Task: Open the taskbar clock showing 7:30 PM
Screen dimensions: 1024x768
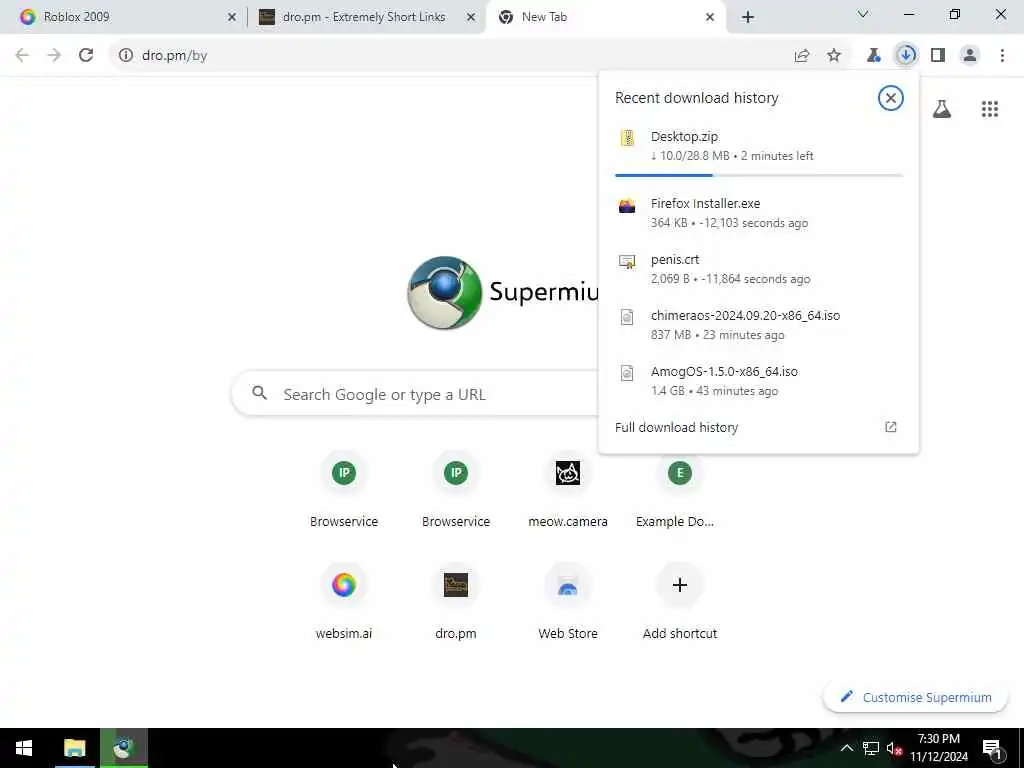Action: pyautogui.click(x=939, y=748)
